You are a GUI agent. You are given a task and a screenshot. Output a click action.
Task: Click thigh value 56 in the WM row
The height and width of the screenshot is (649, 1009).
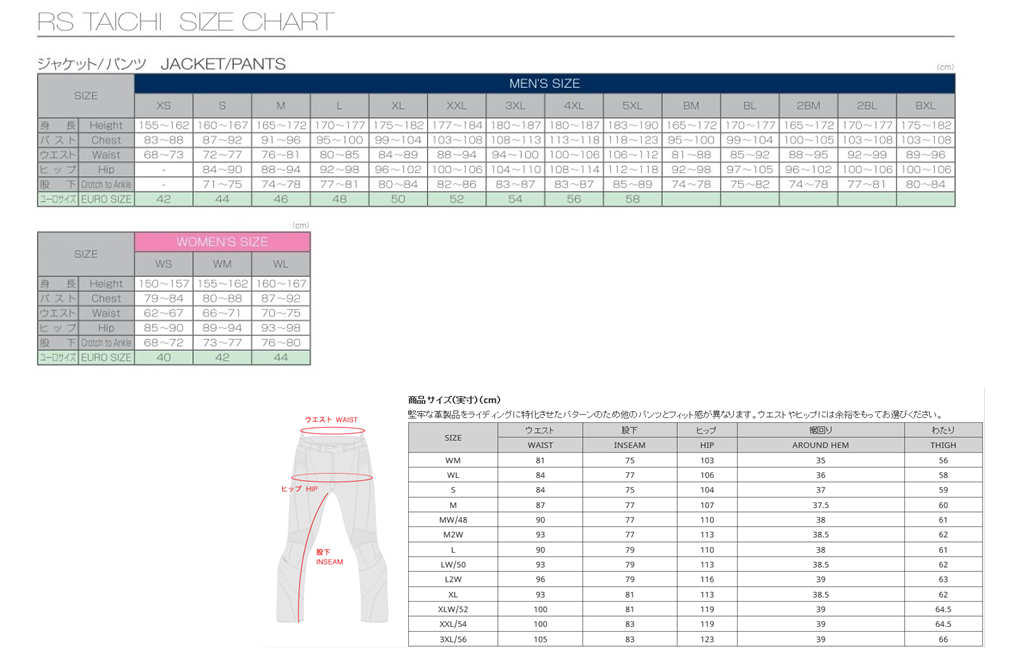pos(943,461)
